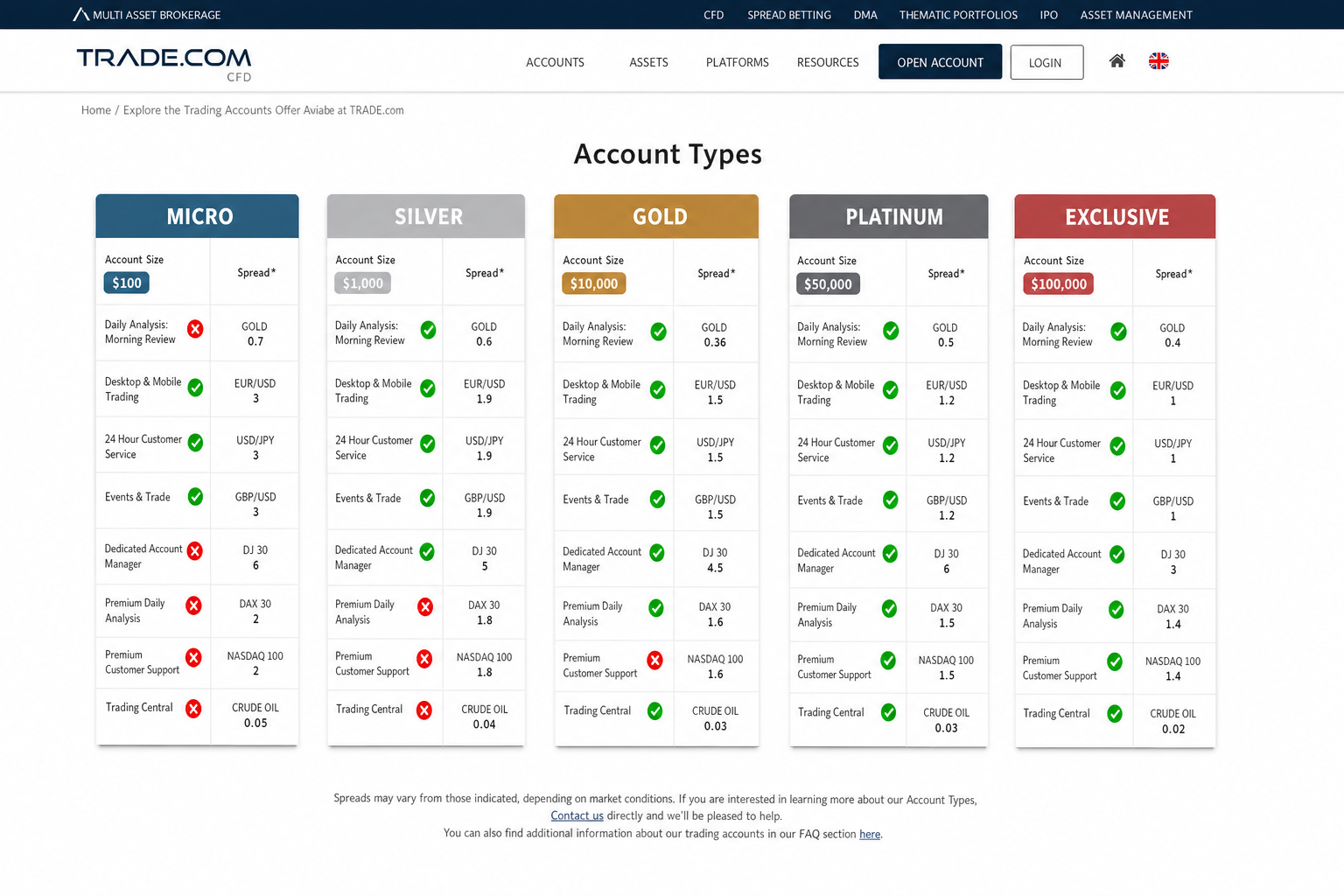
Task: Open the ACCOUNTS menu
Action: tap(555, 62)
